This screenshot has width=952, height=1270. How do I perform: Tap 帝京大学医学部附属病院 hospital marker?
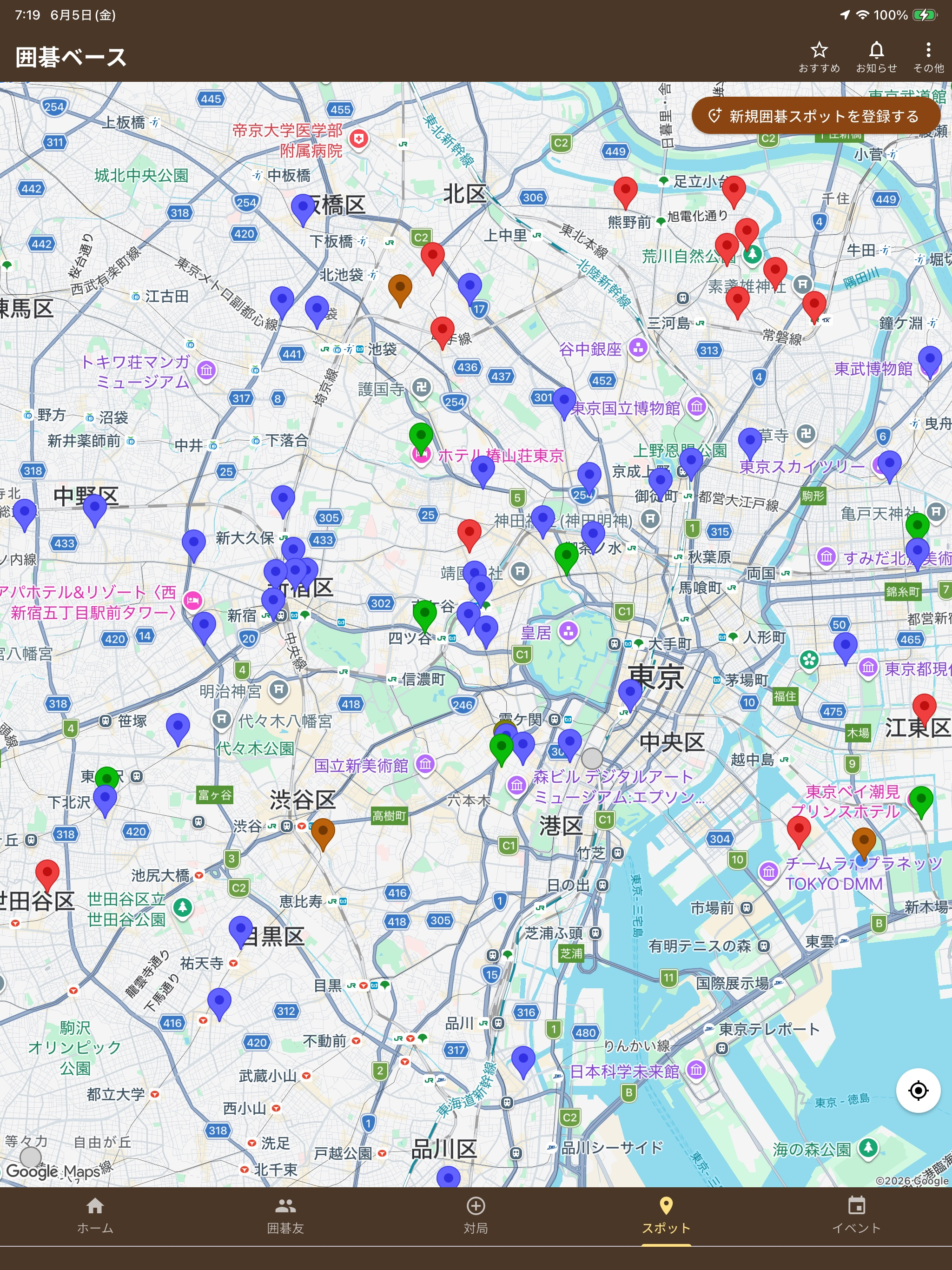click(359, 139)
